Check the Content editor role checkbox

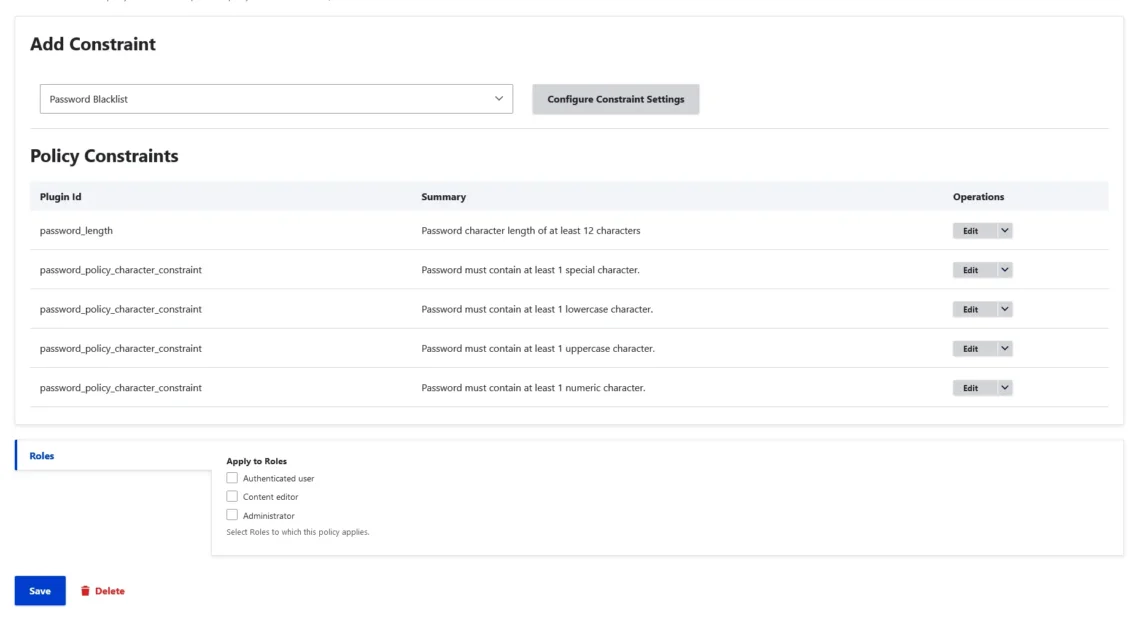232,496
